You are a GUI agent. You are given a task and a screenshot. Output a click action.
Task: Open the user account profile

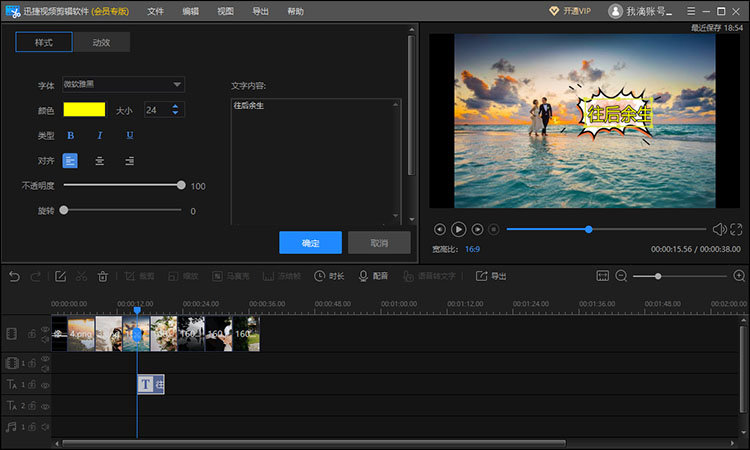(x=640, y=11)
